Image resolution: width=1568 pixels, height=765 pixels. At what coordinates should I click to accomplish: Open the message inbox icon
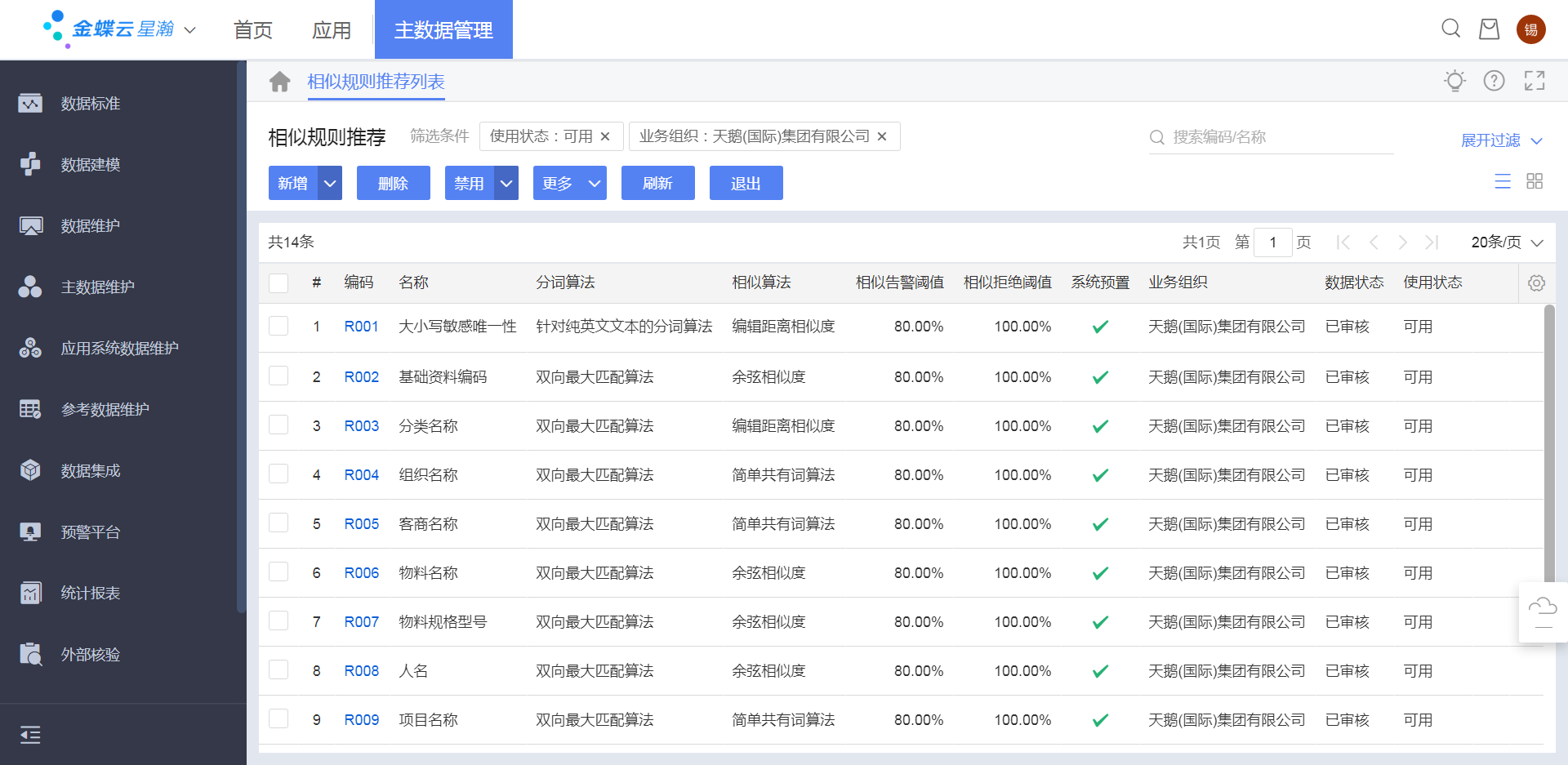[1490, 29]
